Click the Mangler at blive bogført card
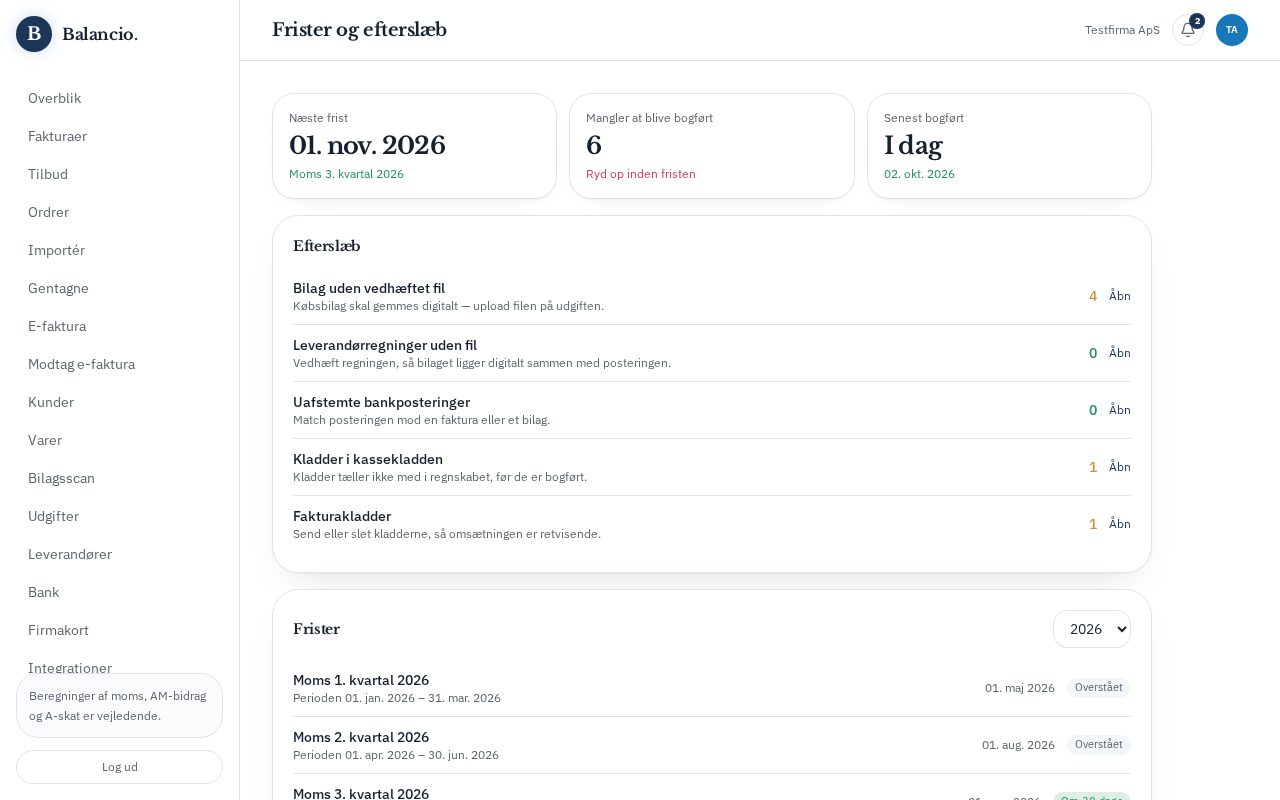Screen dimensions: 1280x800 (x=712, y=146)
